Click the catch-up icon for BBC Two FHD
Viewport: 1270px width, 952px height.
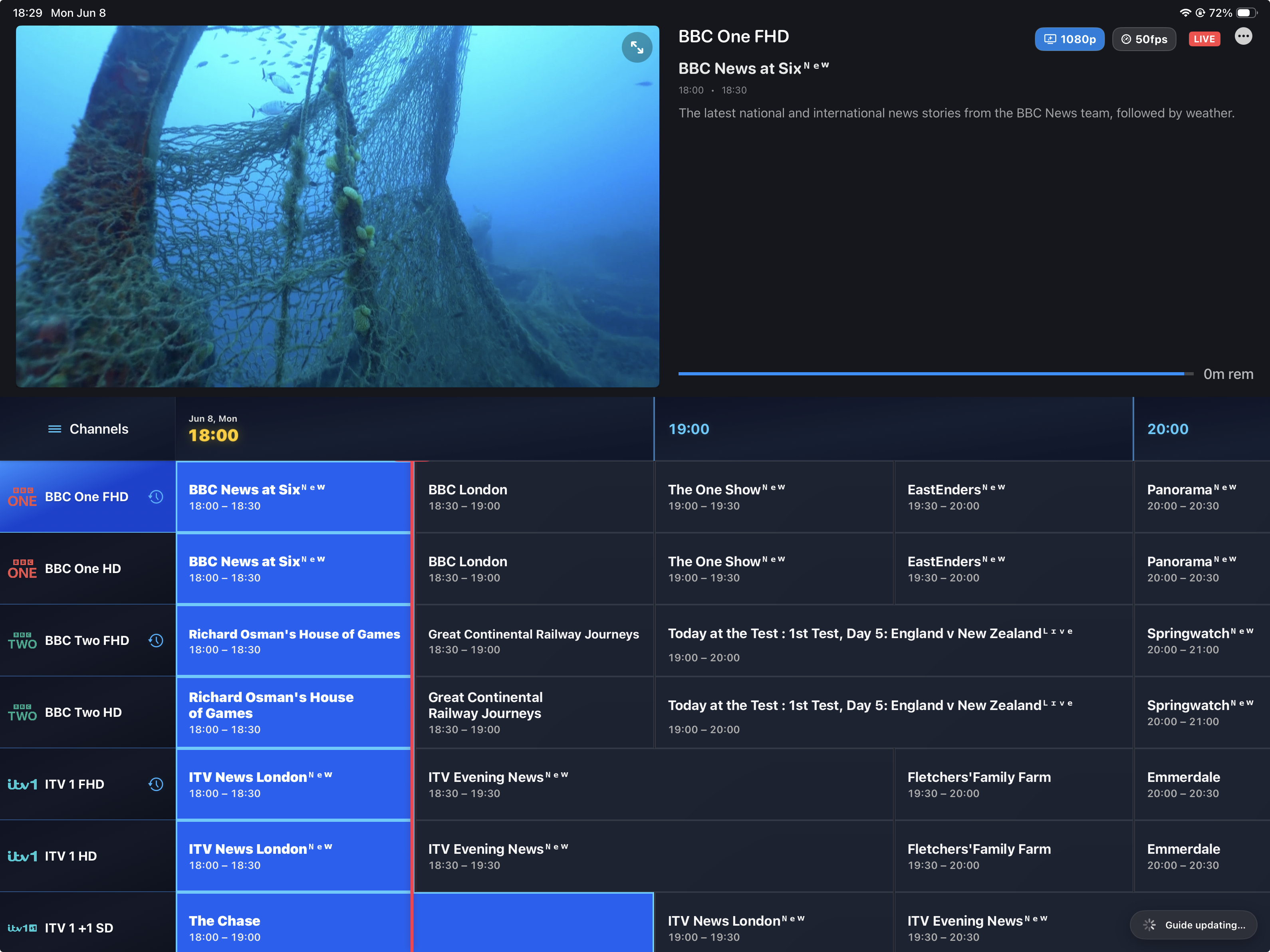pyautogui.click(x=156, y=640)
